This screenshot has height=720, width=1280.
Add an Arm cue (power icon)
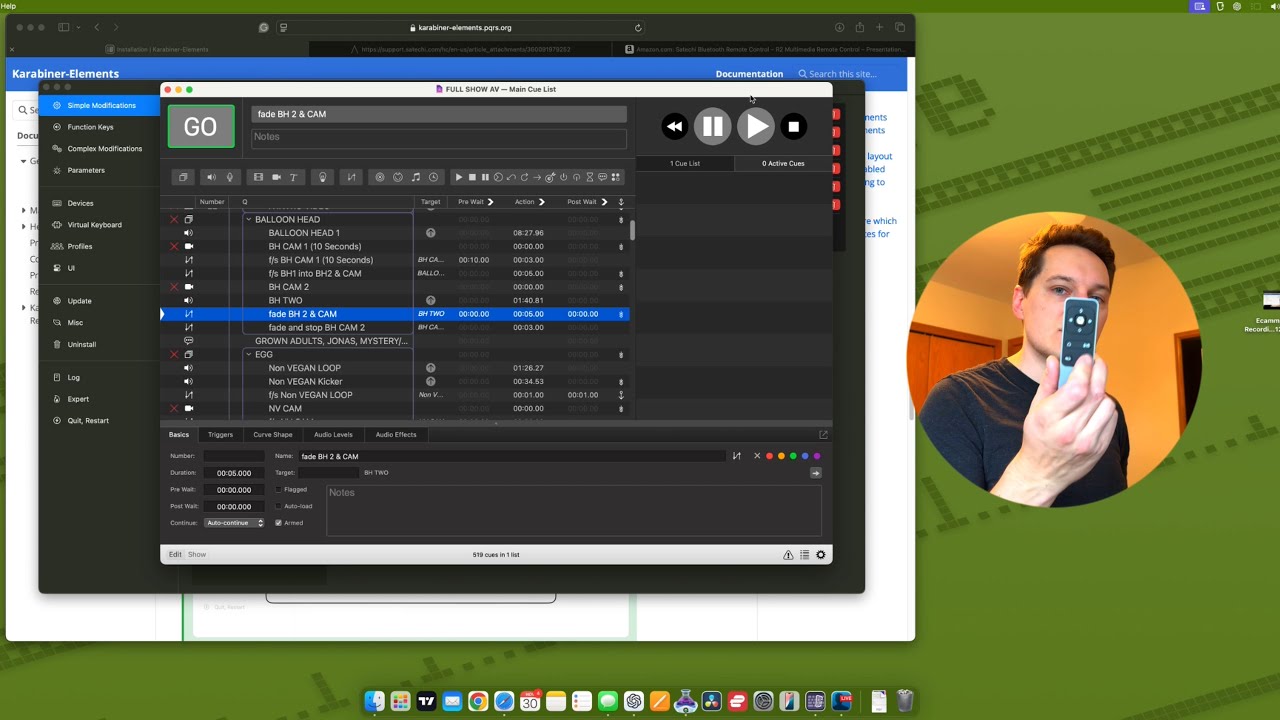point(563,177)
